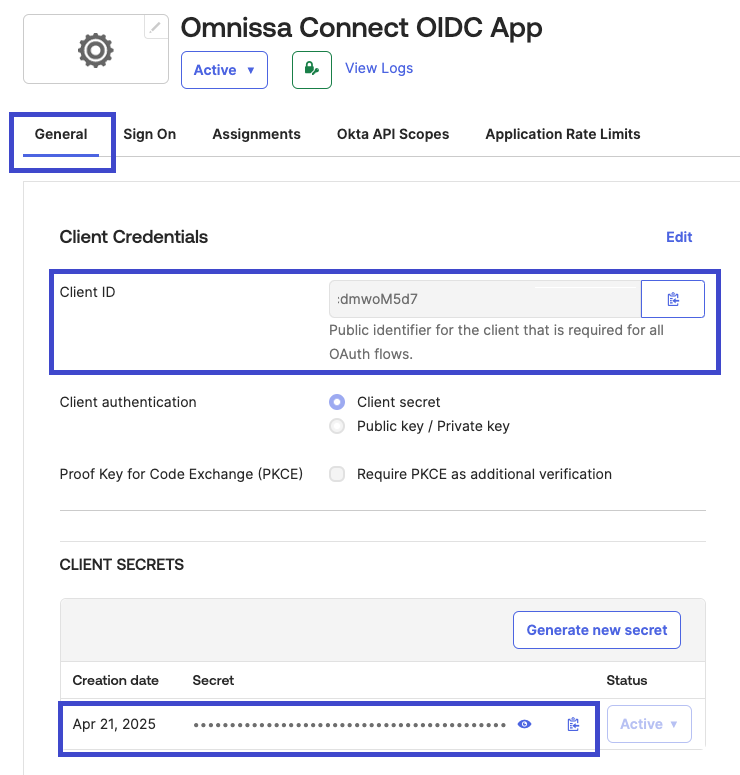Reveal the client secret with eye icon
Image resolution: width=740 pixels, height=775 pixels.
524,724
